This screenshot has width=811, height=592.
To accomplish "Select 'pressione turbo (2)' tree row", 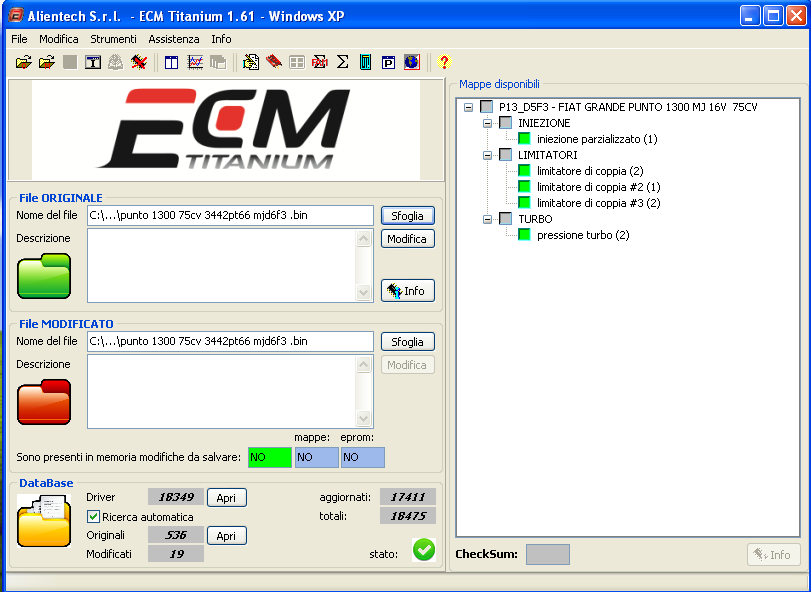I will pos(583,235).
